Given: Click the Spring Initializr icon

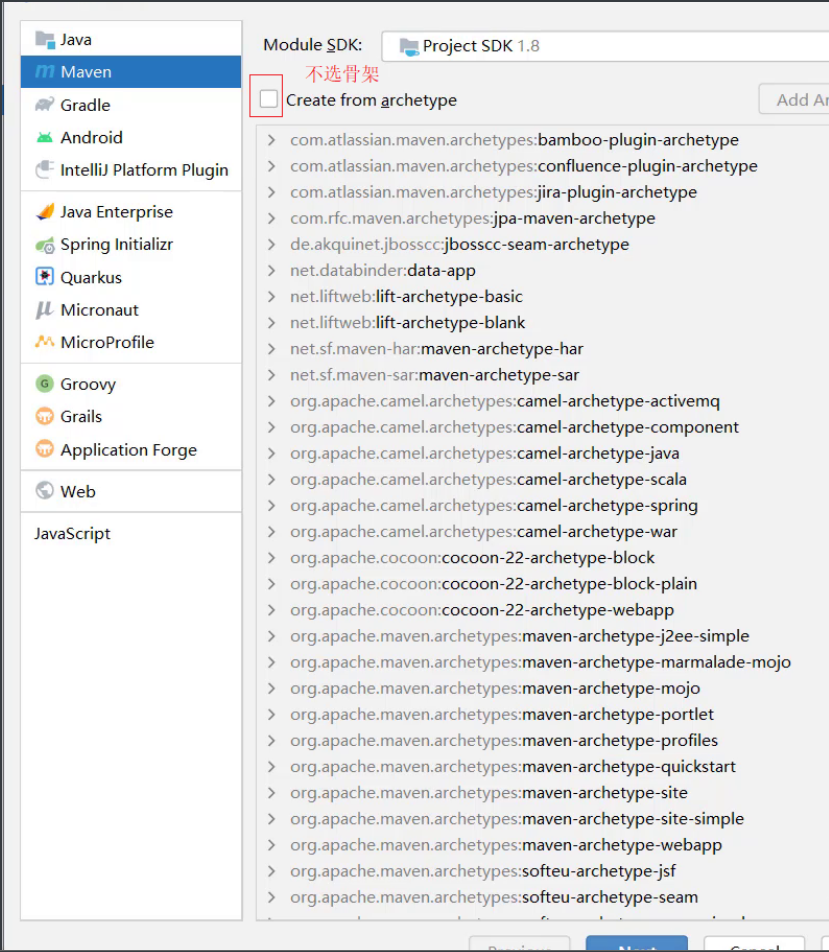Looking at the screenshot, I should (45, 245).
